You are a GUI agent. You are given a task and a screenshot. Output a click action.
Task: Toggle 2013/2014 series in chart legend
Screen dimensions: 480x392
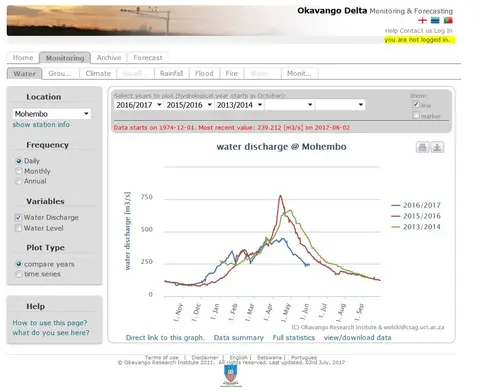click(416, 227)
